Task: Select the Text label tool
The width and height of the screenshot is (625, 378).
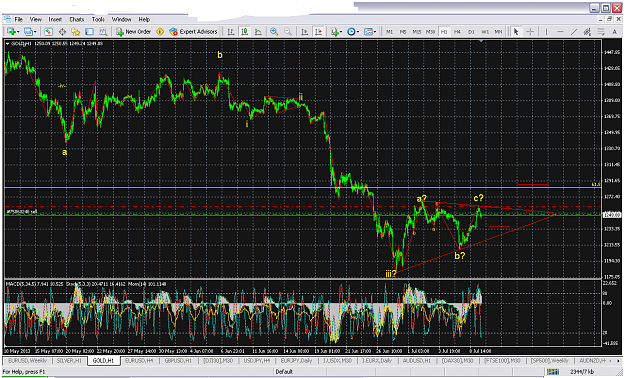Action: pos(614,32)
